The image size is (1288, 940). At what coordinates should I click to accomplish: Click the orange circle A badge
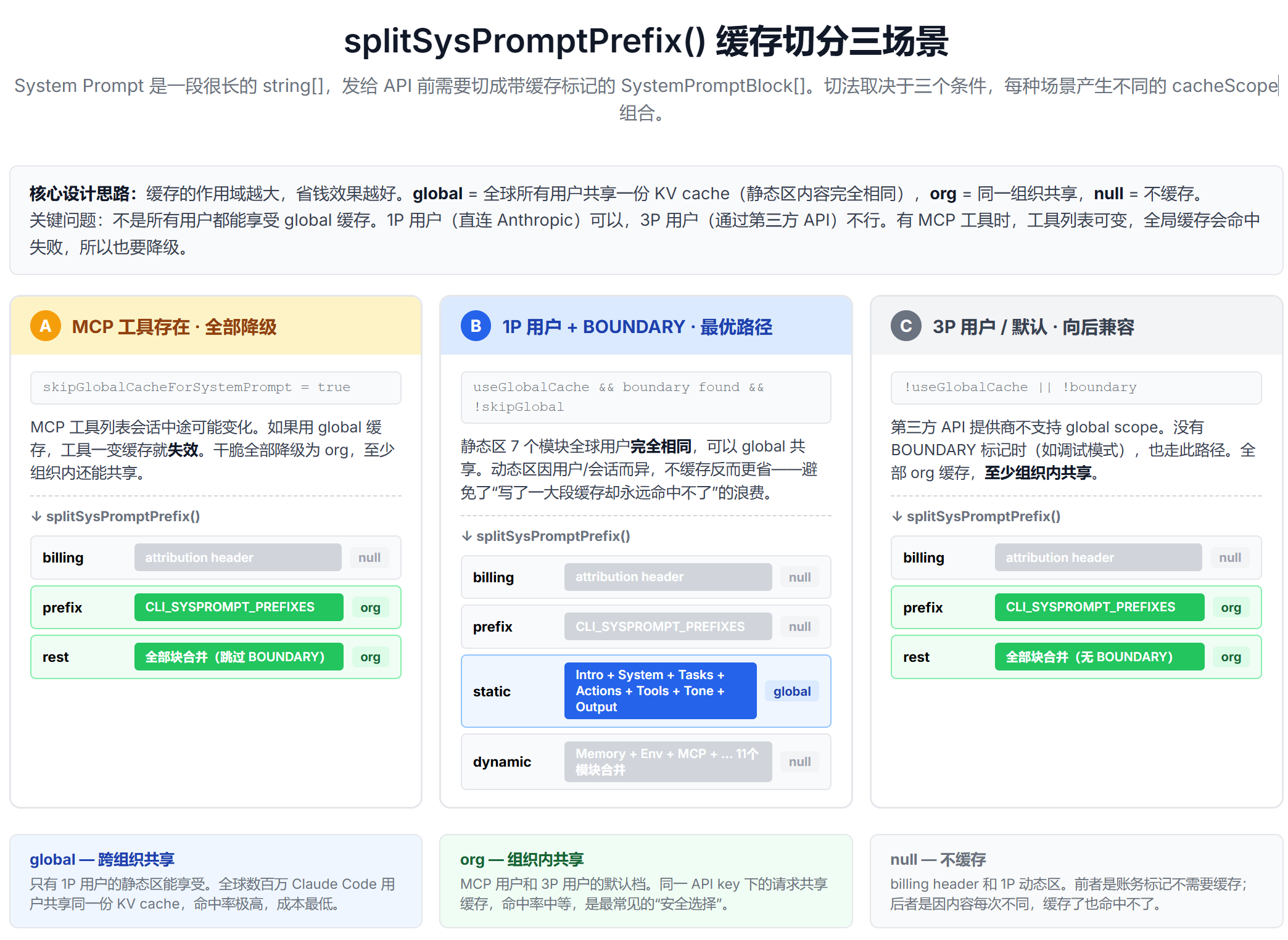46,326
